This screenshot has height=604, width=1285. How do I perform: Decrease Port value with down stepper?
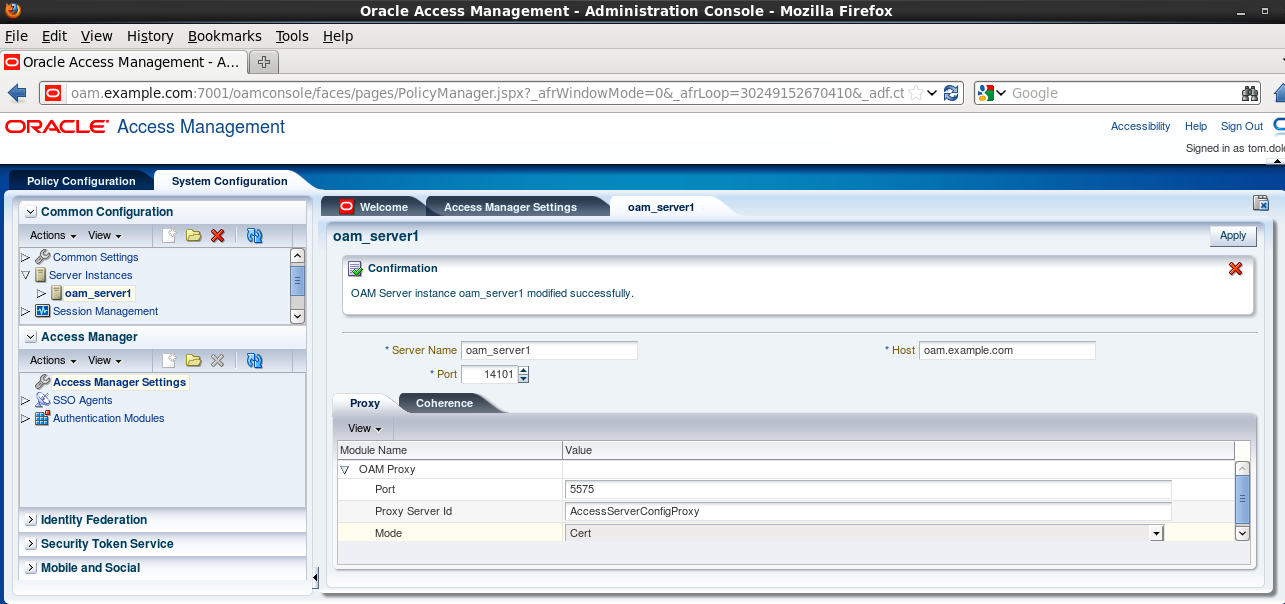523,379
